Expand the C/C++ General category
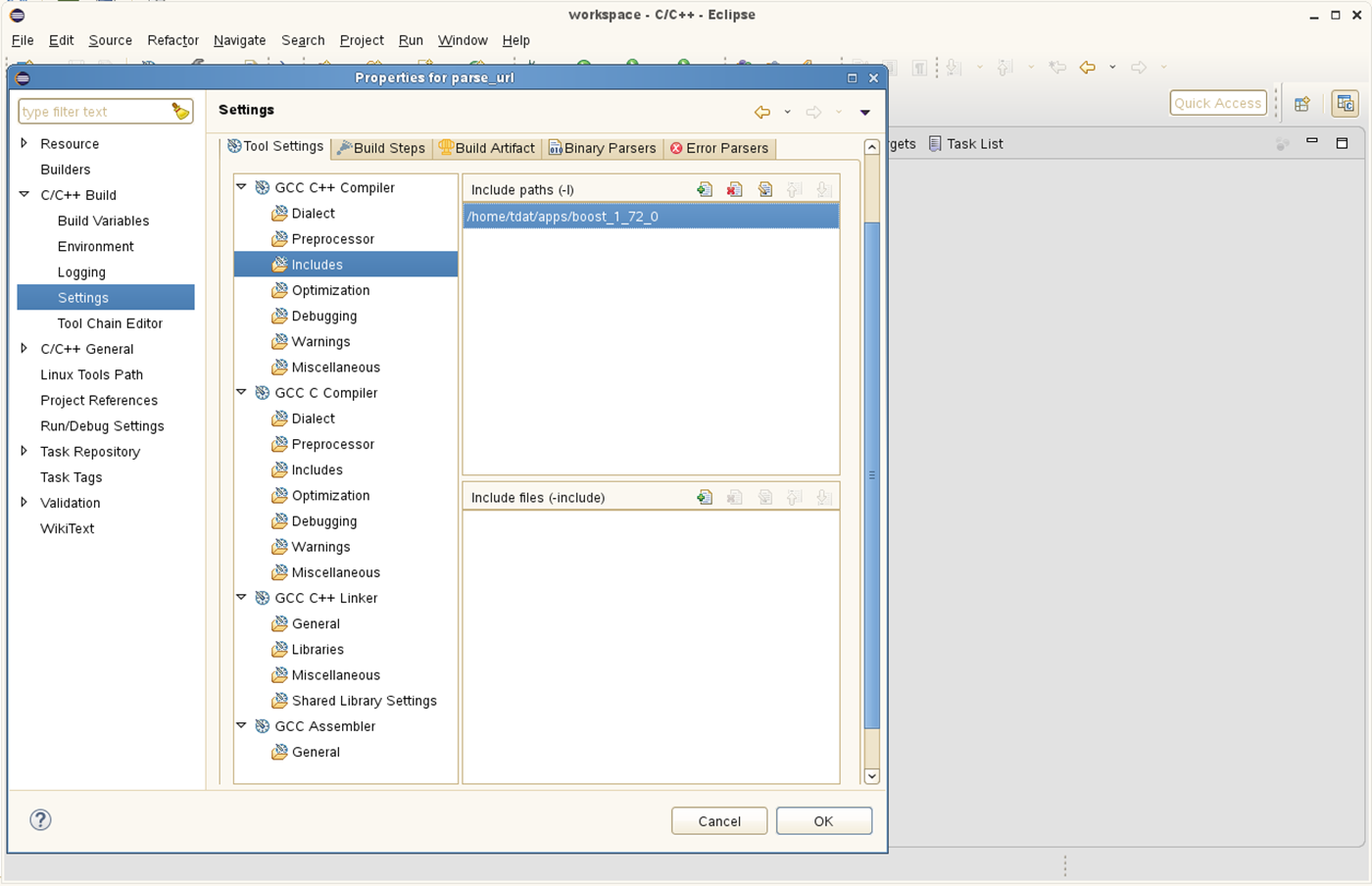Image resolution: width=1372 pixels, height=886 pixels. point(24,348)
